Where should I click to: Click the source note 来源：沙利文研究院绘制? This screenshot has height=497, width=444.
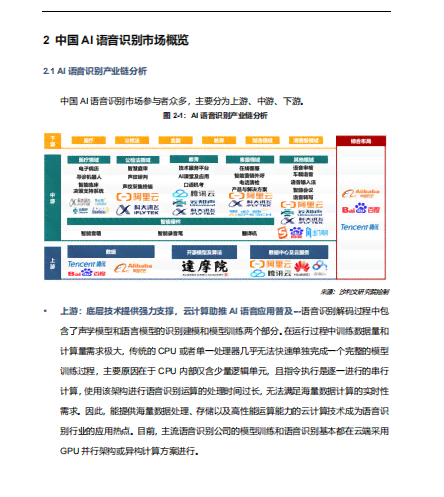pyautogui.click(x=354, y=292)
